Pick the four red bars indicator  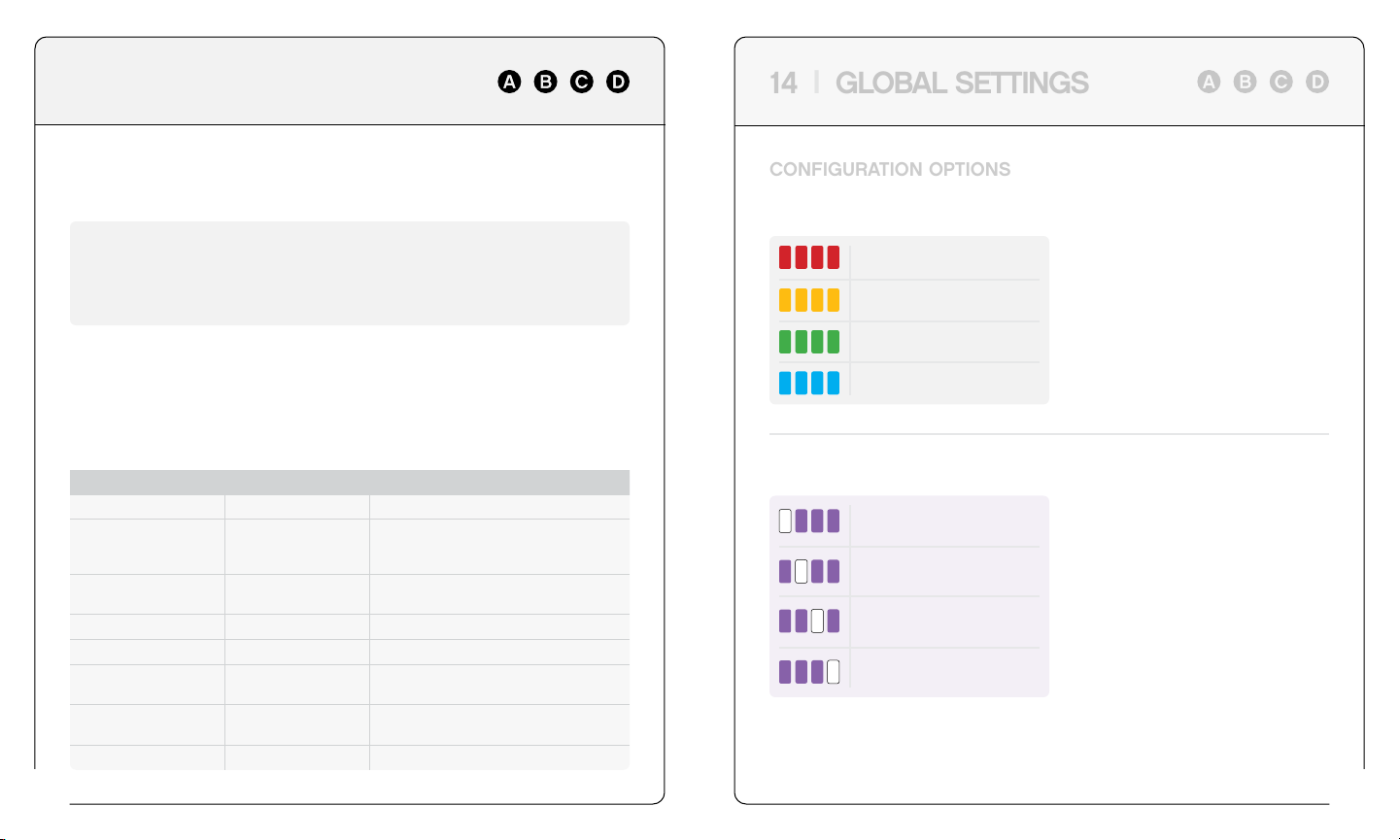809,257
